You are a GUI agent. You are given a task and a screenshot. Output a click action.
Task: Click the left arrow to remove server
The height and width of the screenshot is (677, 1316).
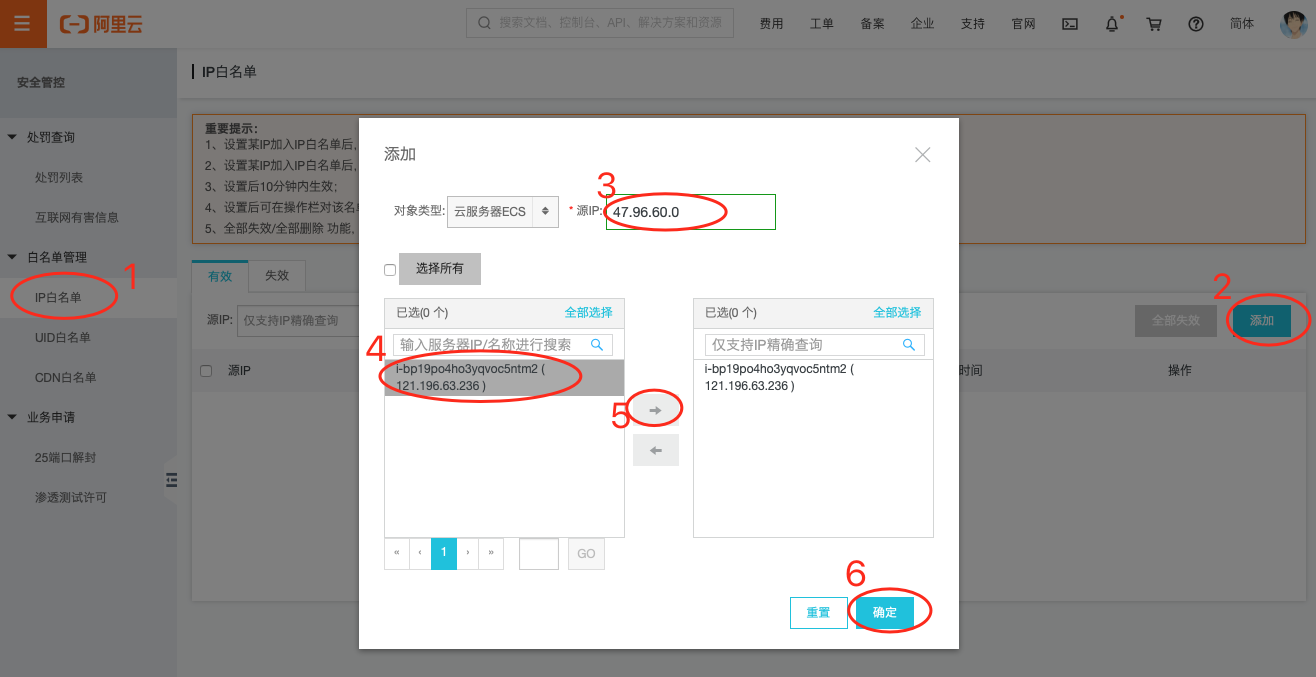(656, 450)
